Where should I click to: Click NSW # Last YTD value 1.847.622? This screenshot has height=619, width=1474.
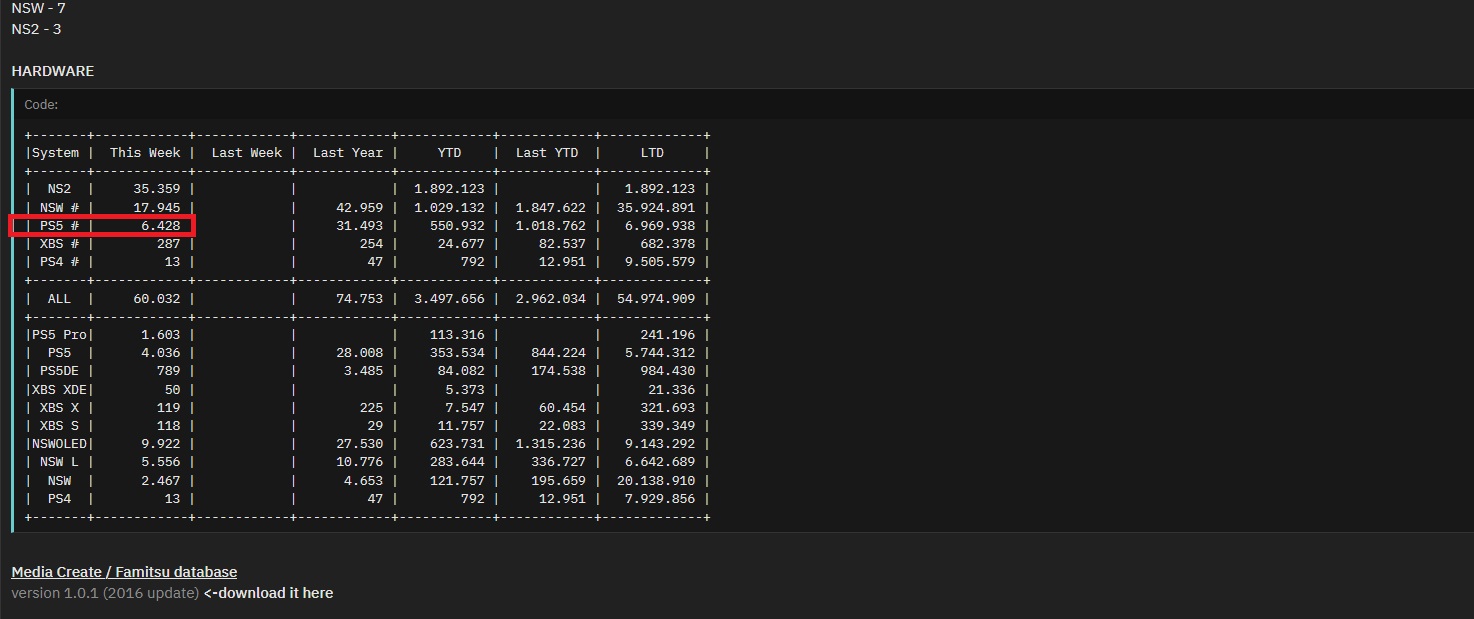coord(550,207)
